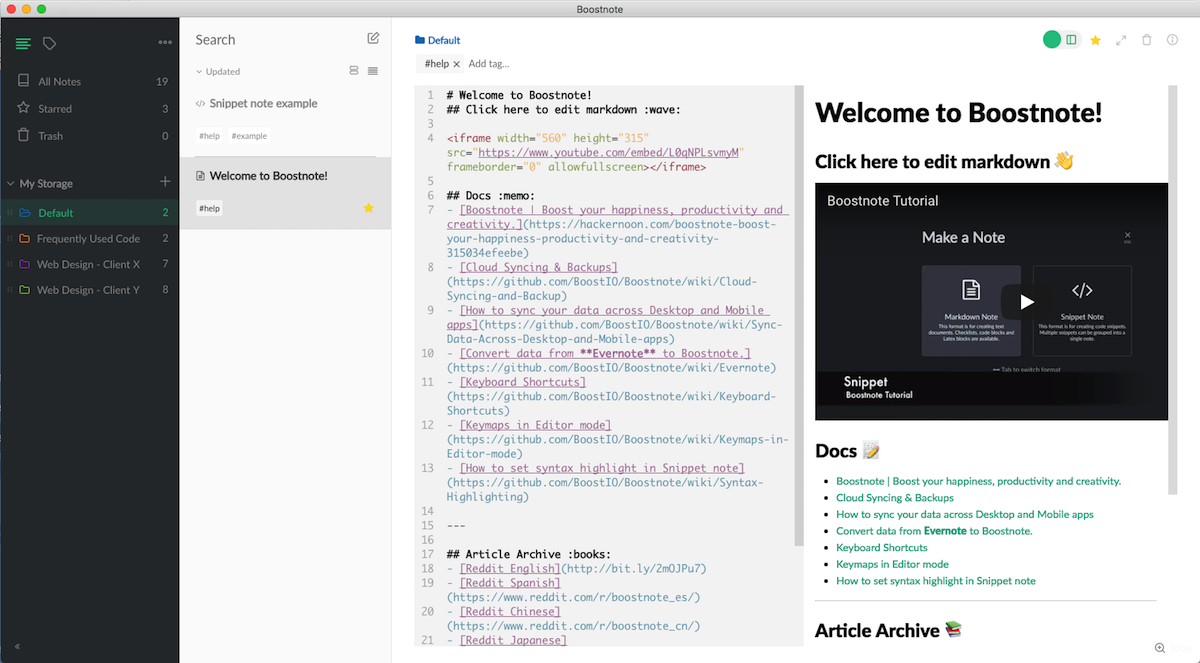The height and width of the screenshot is (663, 1200).
Task: Click the Add tag input field
Action: (490, 64)
